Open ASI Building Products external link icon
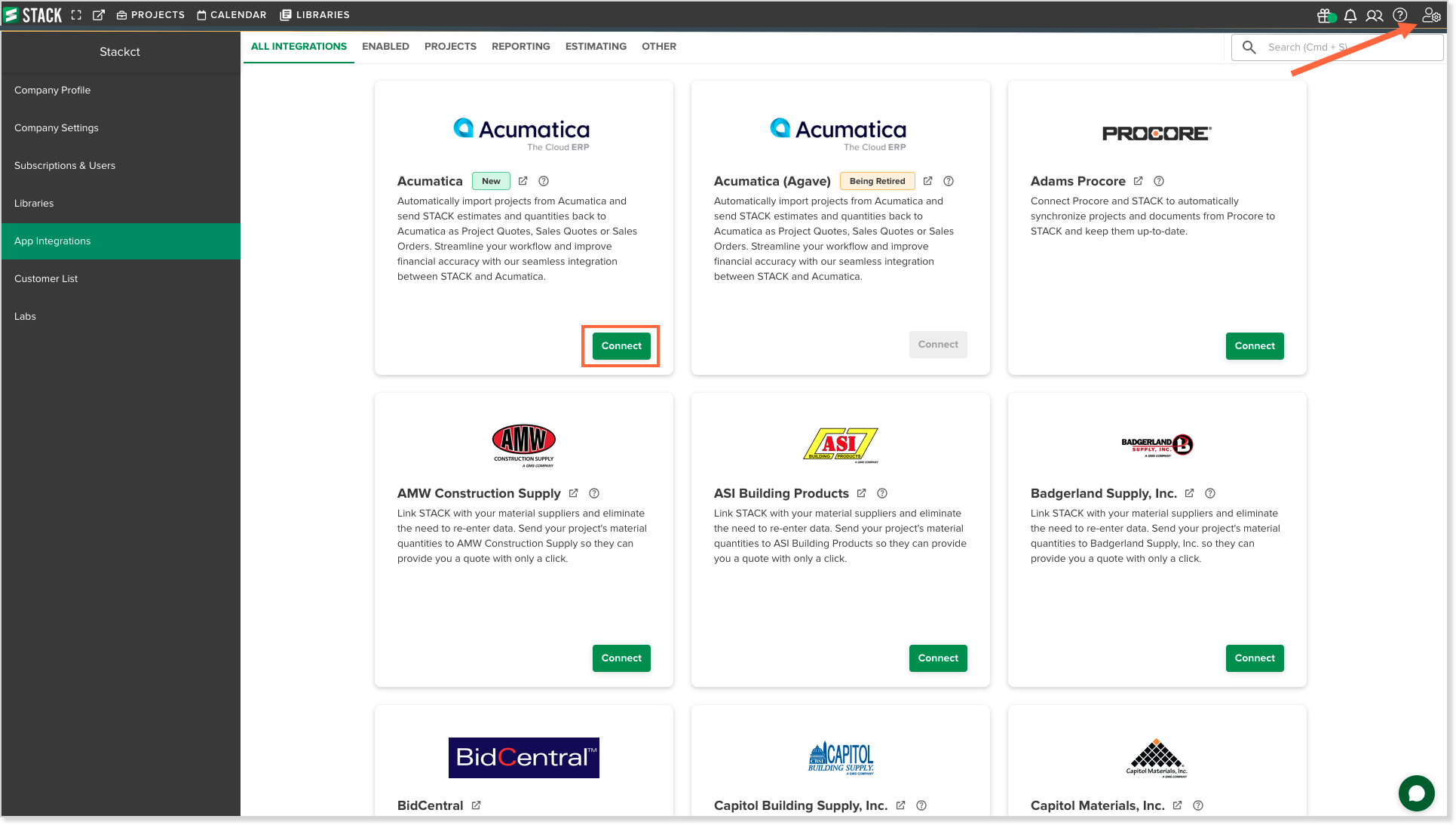This screenshot has height=825, width=1456. click(x=861, y=493)
